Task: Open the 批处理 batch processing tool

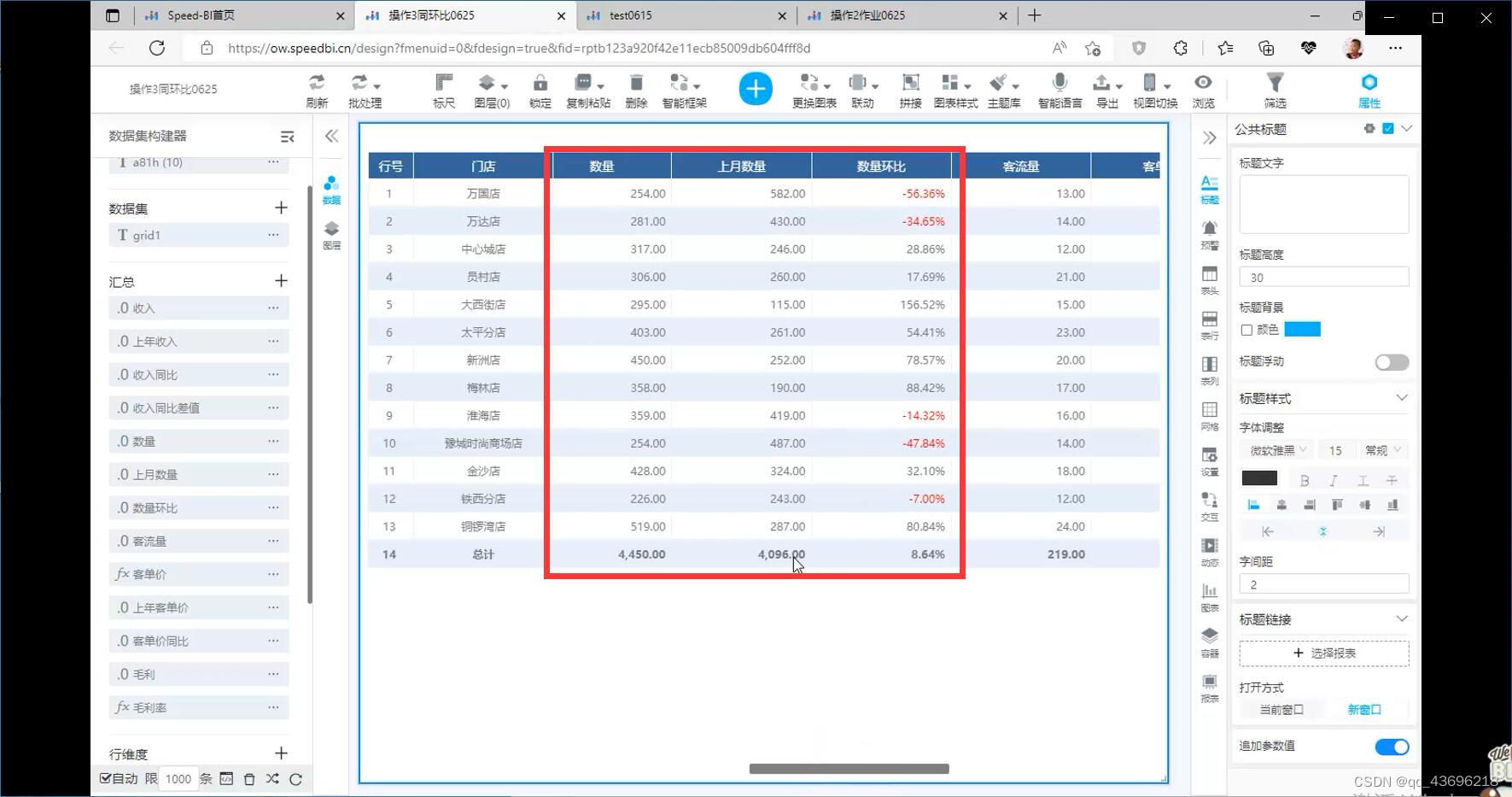Action: pyautogui.click(x=365, y=90)
